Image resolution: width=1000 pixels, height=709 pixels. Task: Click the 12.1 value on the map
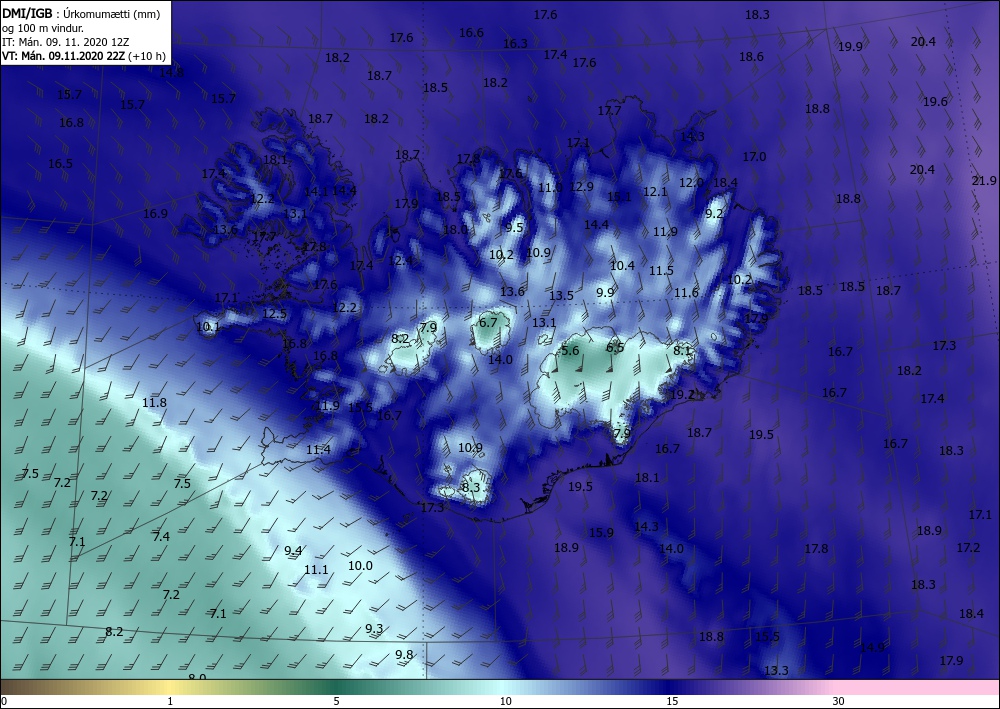(x=655, y=192)
